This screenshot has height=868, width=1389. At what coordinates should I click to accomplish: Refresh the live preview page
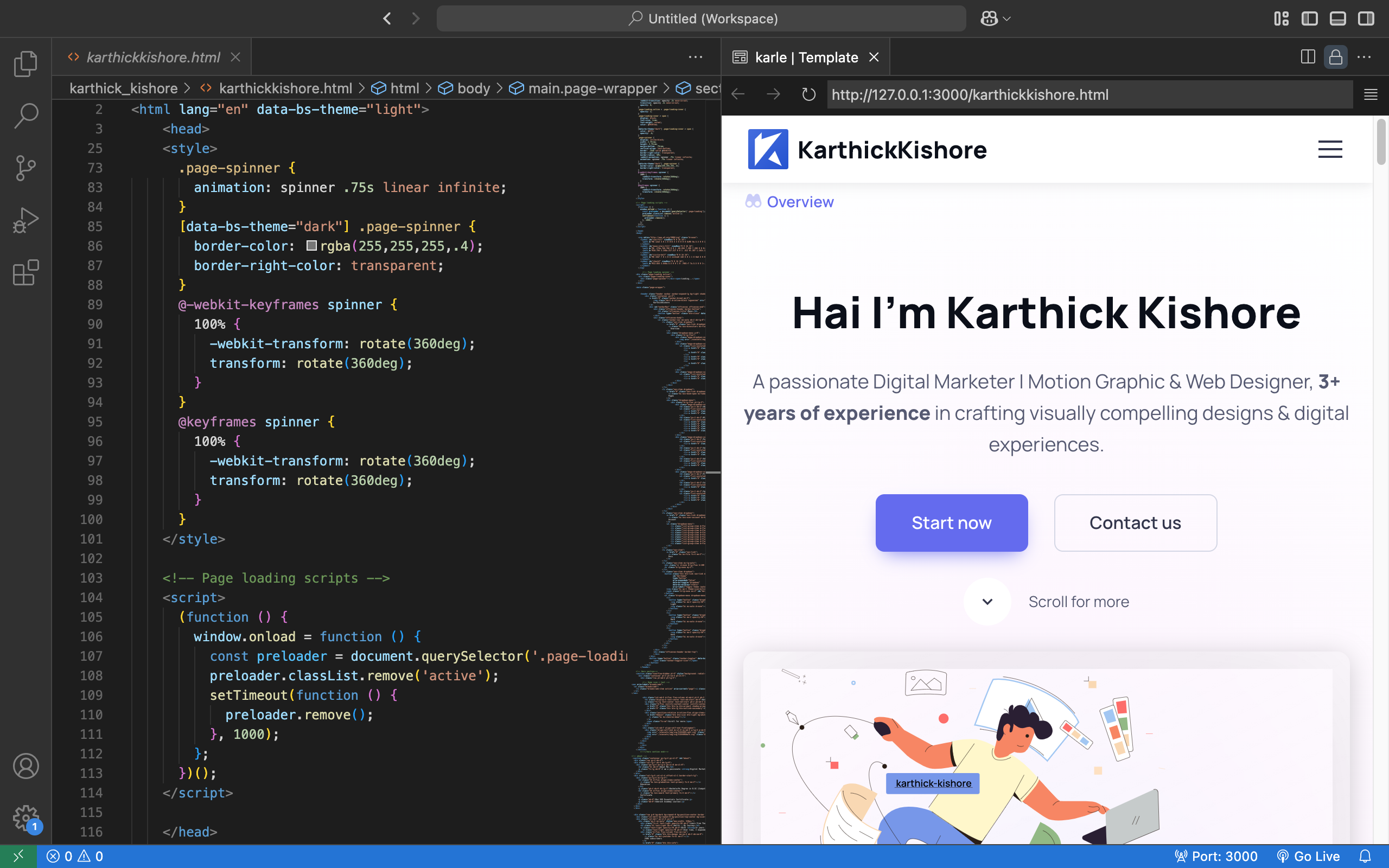(808, 94)
